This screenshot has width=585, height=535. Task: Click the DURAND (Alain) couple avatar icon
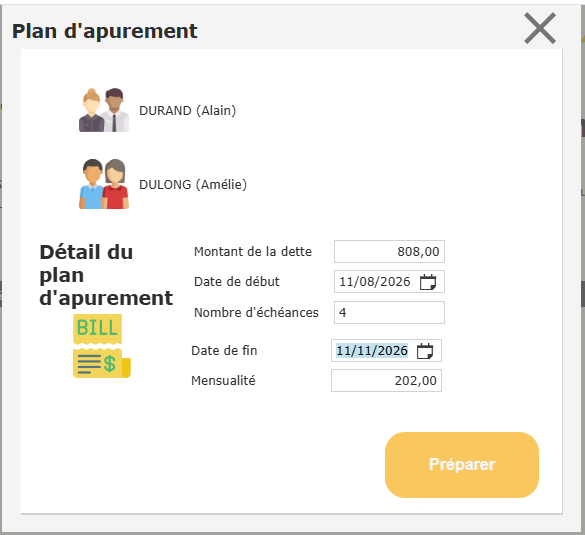pos(104,110)
